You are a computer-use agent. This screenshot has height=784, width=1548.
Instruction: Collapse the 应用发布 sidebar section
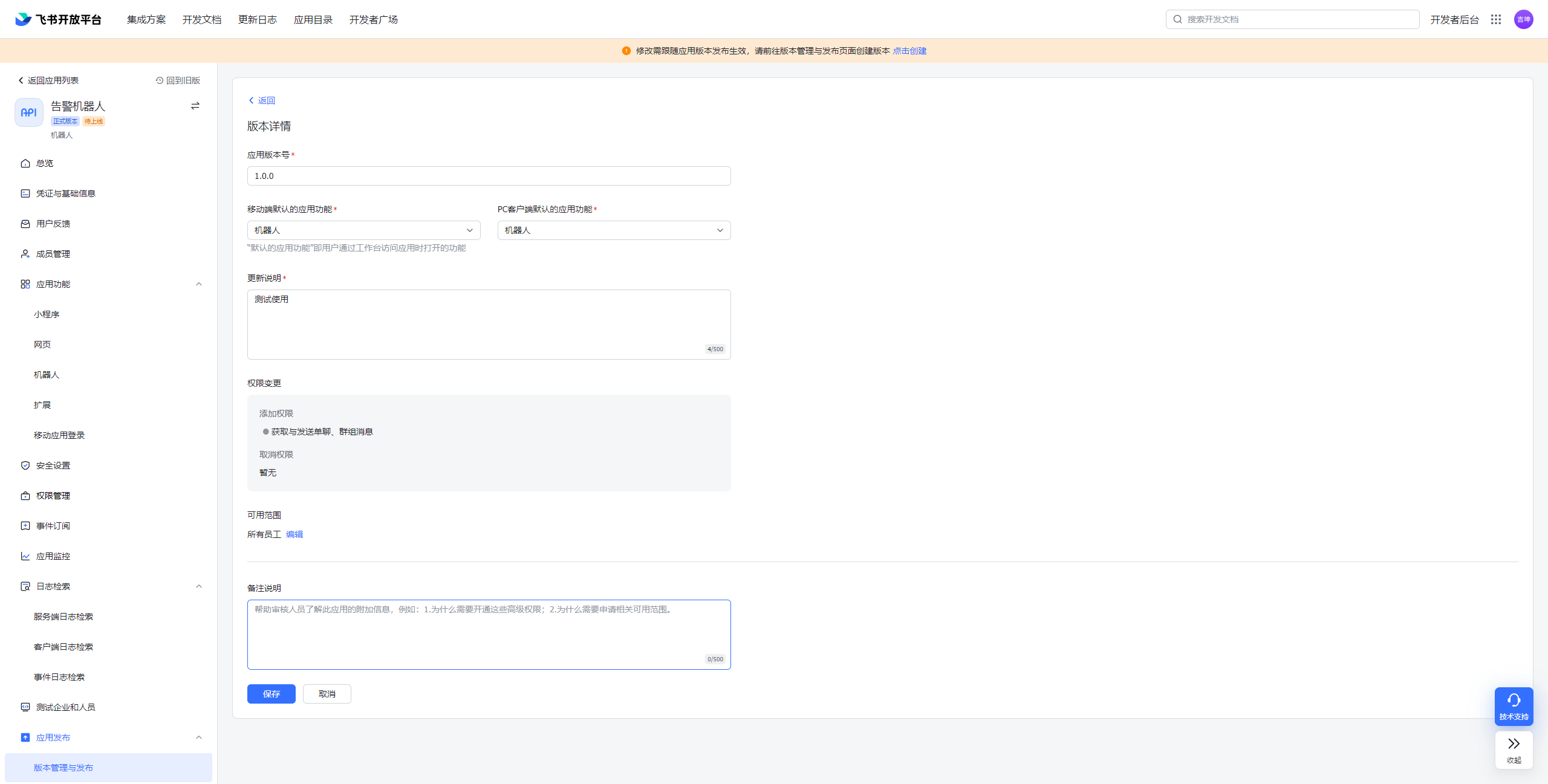(x=199, y=737)
